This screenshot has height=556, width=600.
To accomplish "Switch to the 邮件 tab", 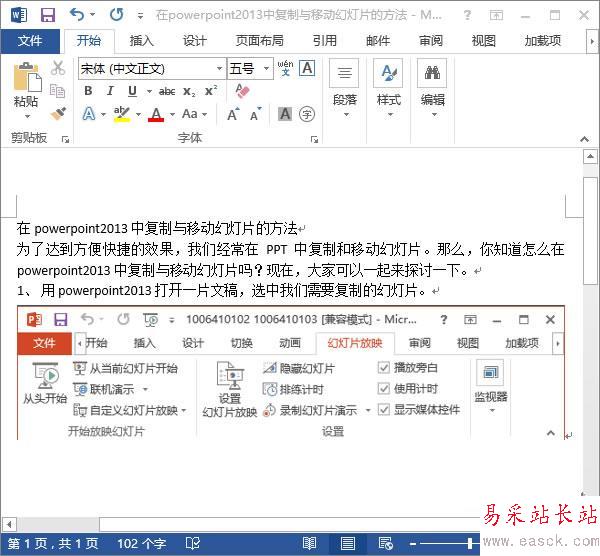I will (x=378, y=41).
